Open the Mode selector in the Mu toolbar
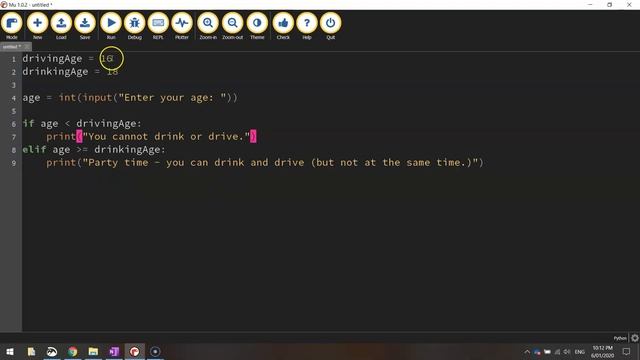This screenshot has height=360, width=640. (x=12, y=26)
